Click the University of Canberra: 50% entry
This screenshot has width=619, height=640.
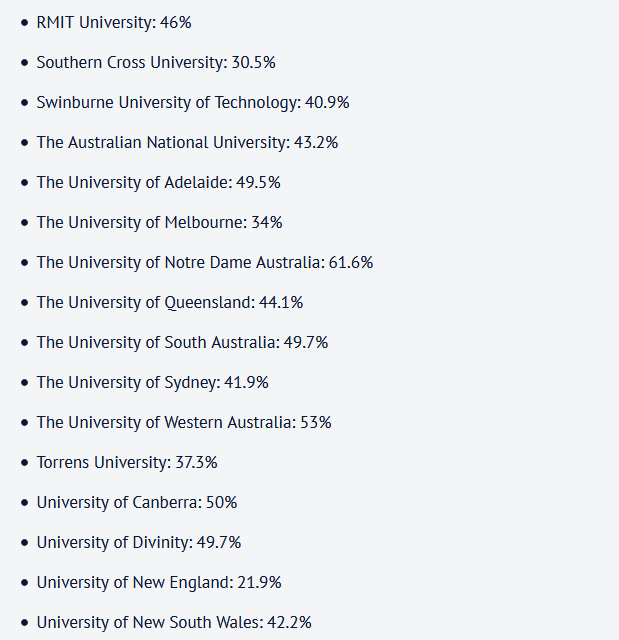(x=137, y=502)
